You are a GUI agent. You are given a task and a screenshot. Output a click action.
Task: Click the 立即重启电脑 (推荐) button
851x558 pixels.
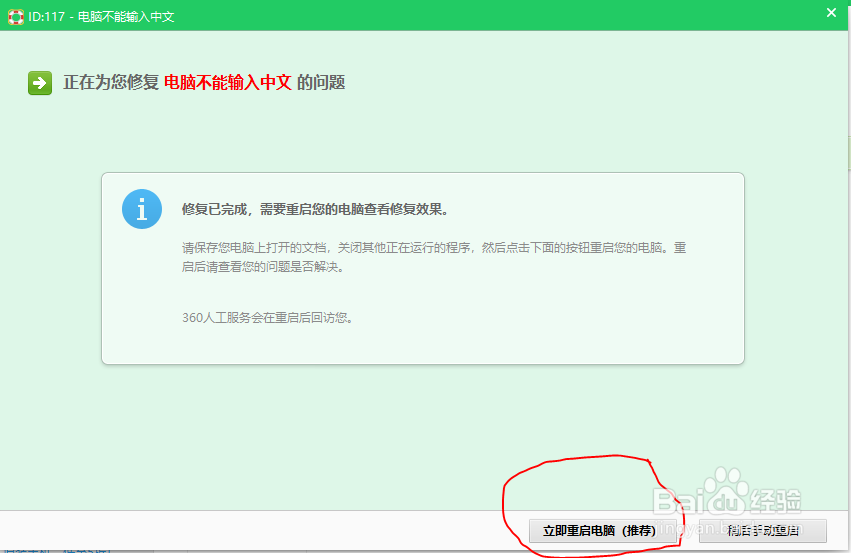[x=603, y=530]
